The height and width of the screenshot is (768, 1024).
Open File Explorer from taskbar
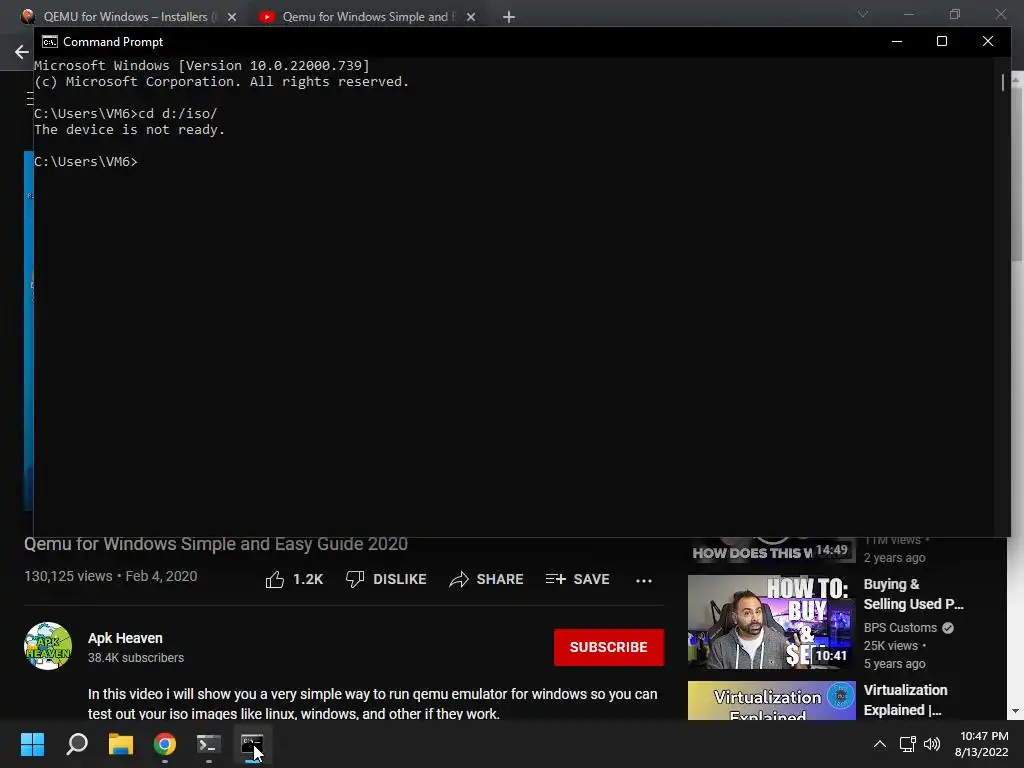(121, 744)
